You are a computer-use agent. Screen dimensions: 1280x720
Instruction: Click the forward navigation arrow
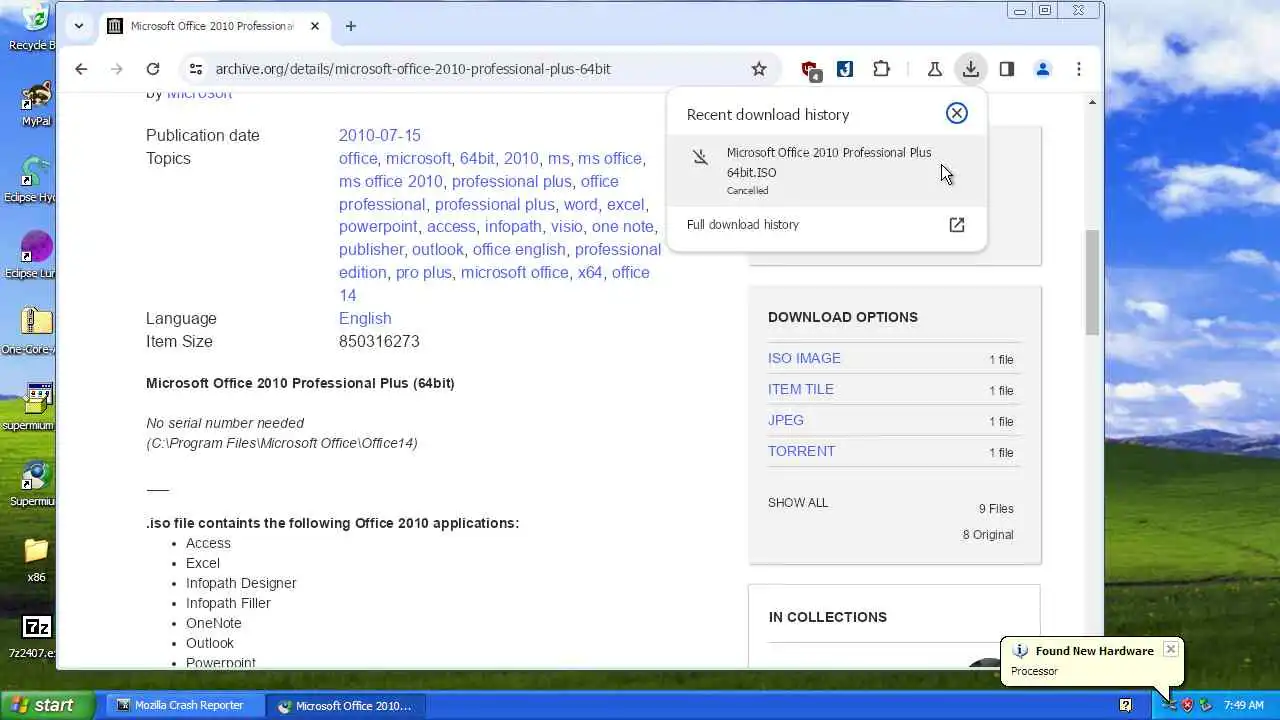click(x=117, y=69)
